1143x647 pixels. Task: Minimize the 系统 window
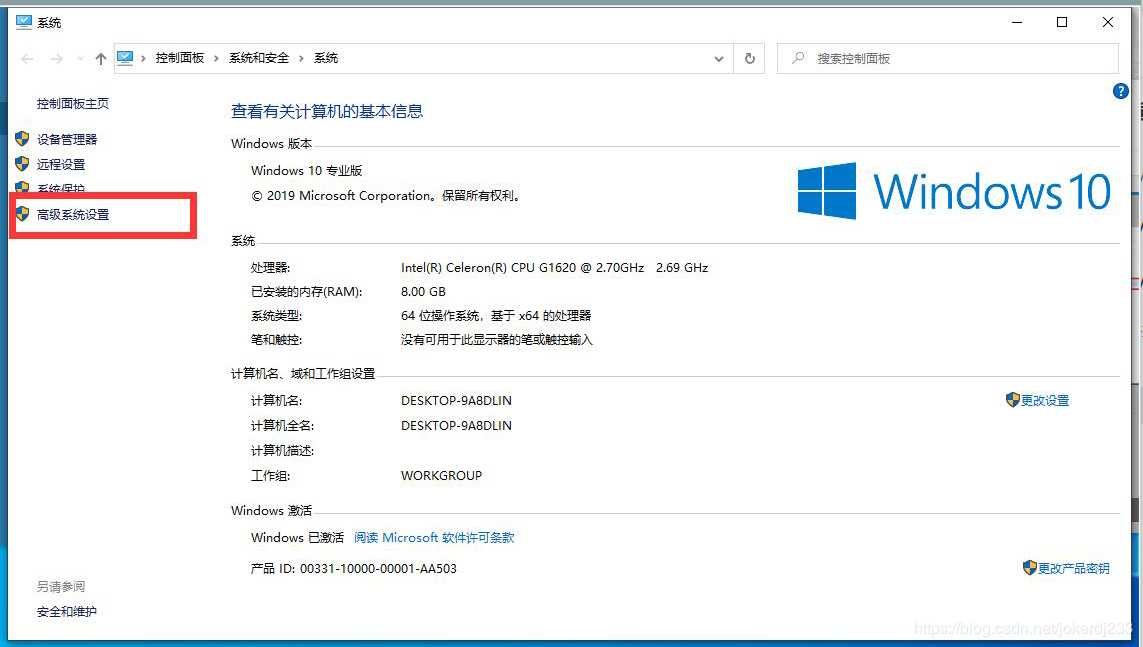1017,23
